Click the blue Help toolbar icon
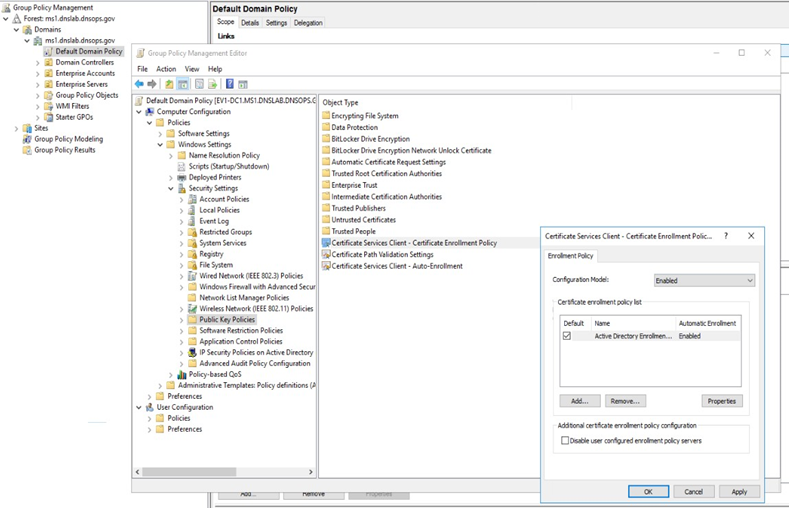The image size is (789, 508). [x=230, y=85]
